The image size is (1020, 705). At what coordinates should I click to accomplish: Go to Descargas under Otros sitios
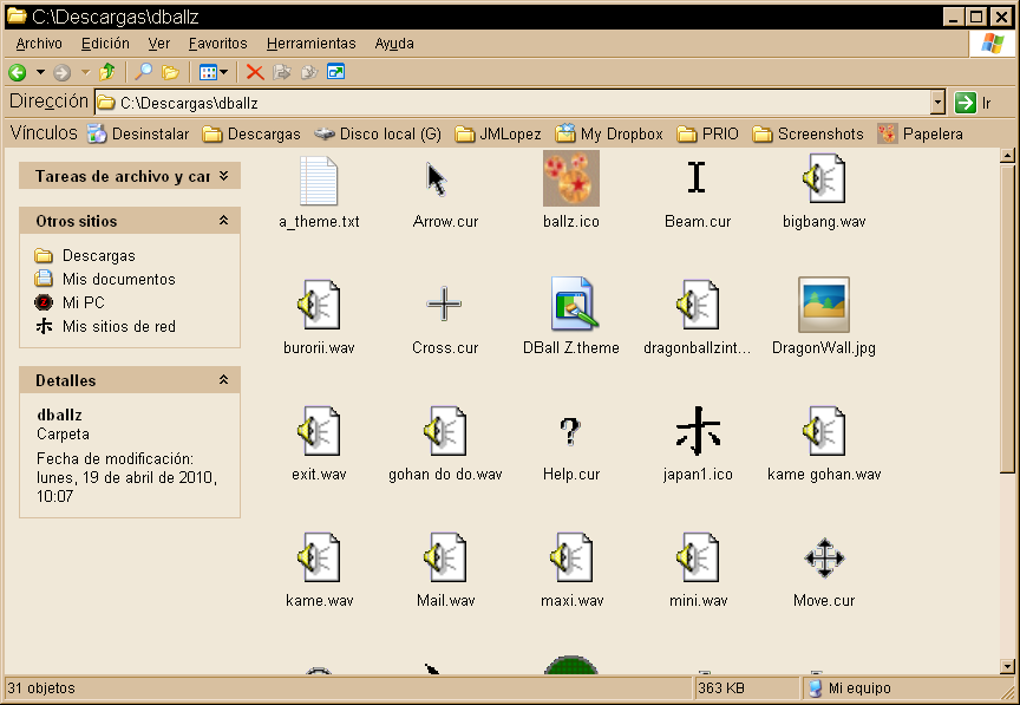pyautogui.click(x=85, y=256)
